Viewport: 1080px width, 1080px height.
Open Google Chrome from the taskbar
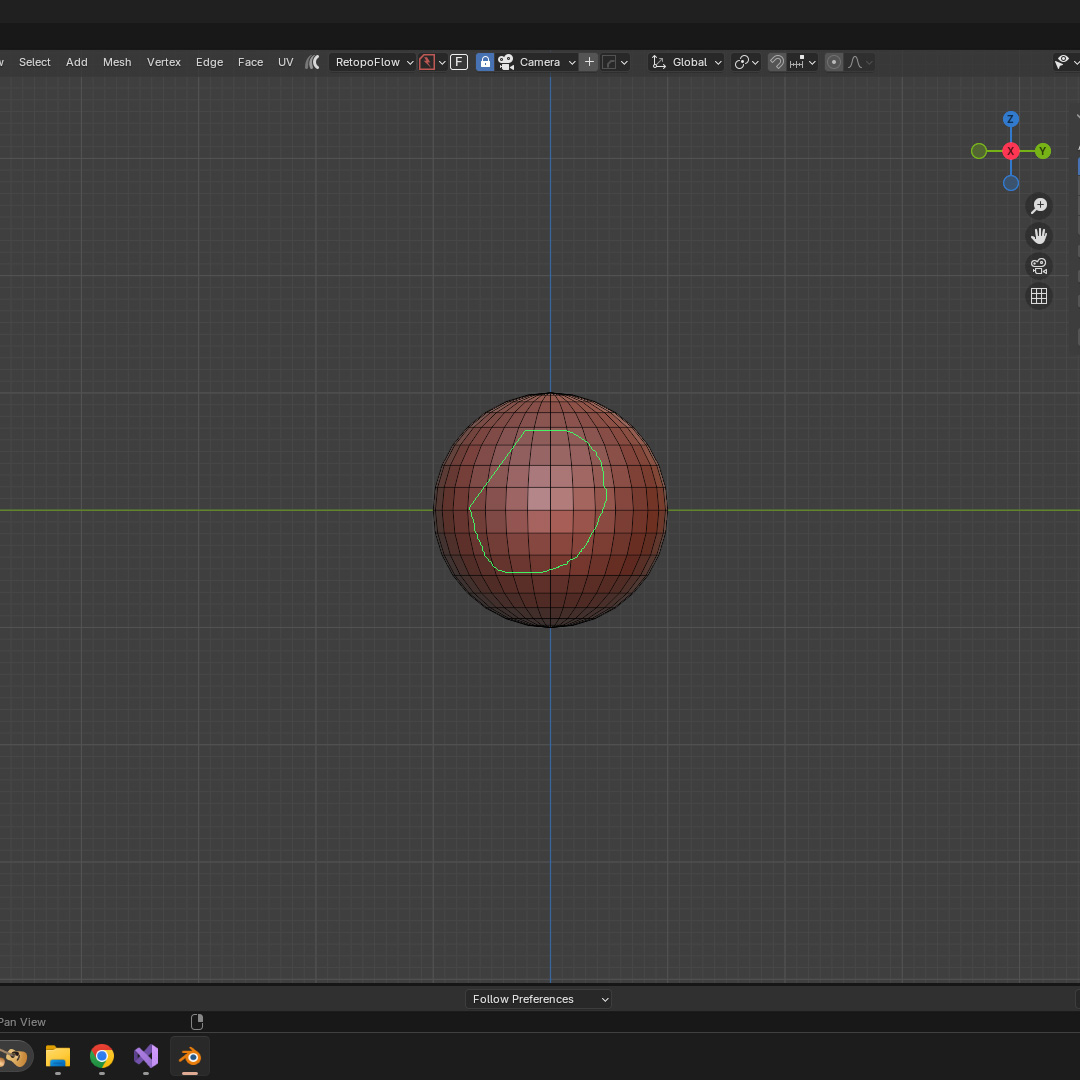click(102, 1056)
